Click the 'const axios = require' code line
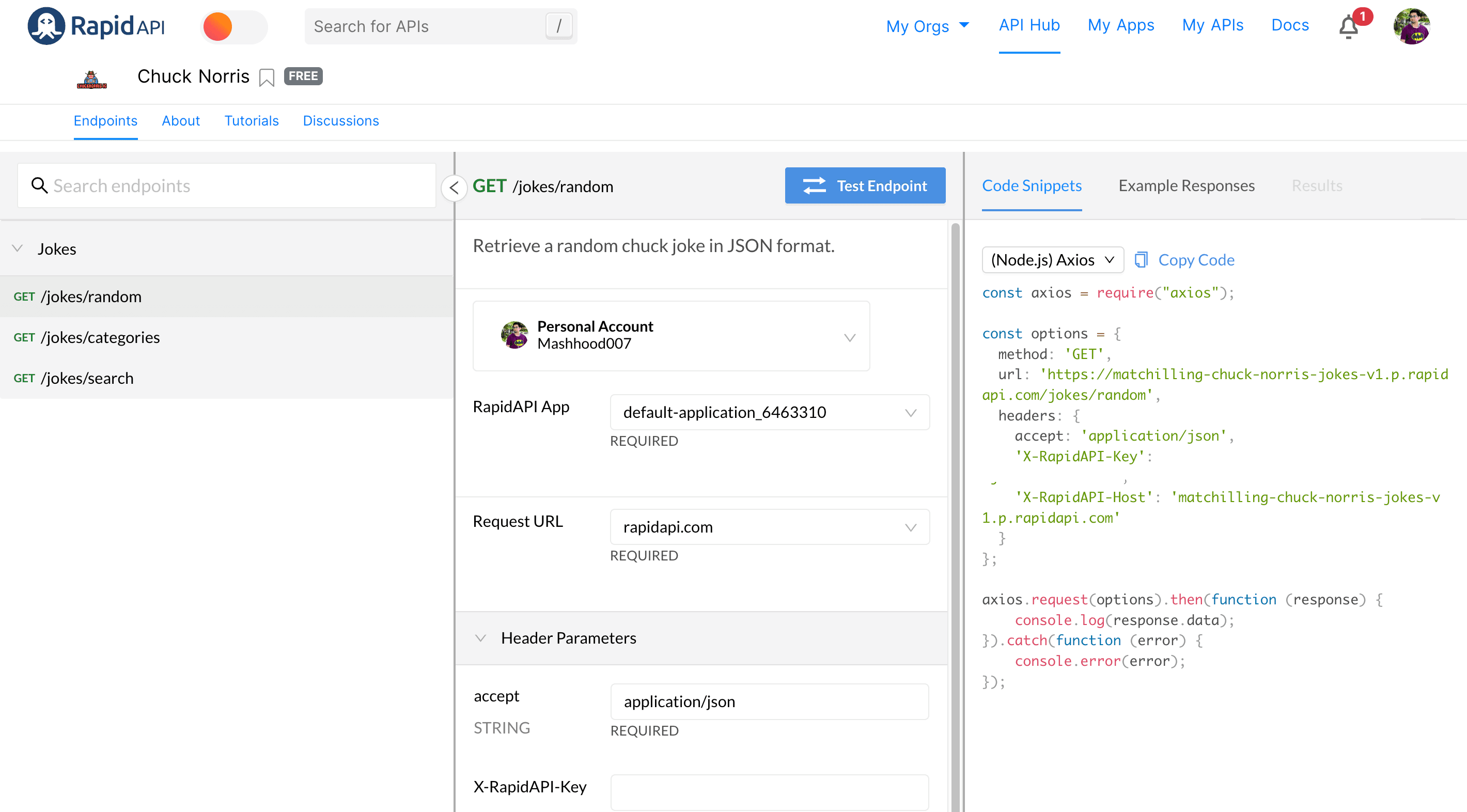The image size is (1467, 812). 1107,292
